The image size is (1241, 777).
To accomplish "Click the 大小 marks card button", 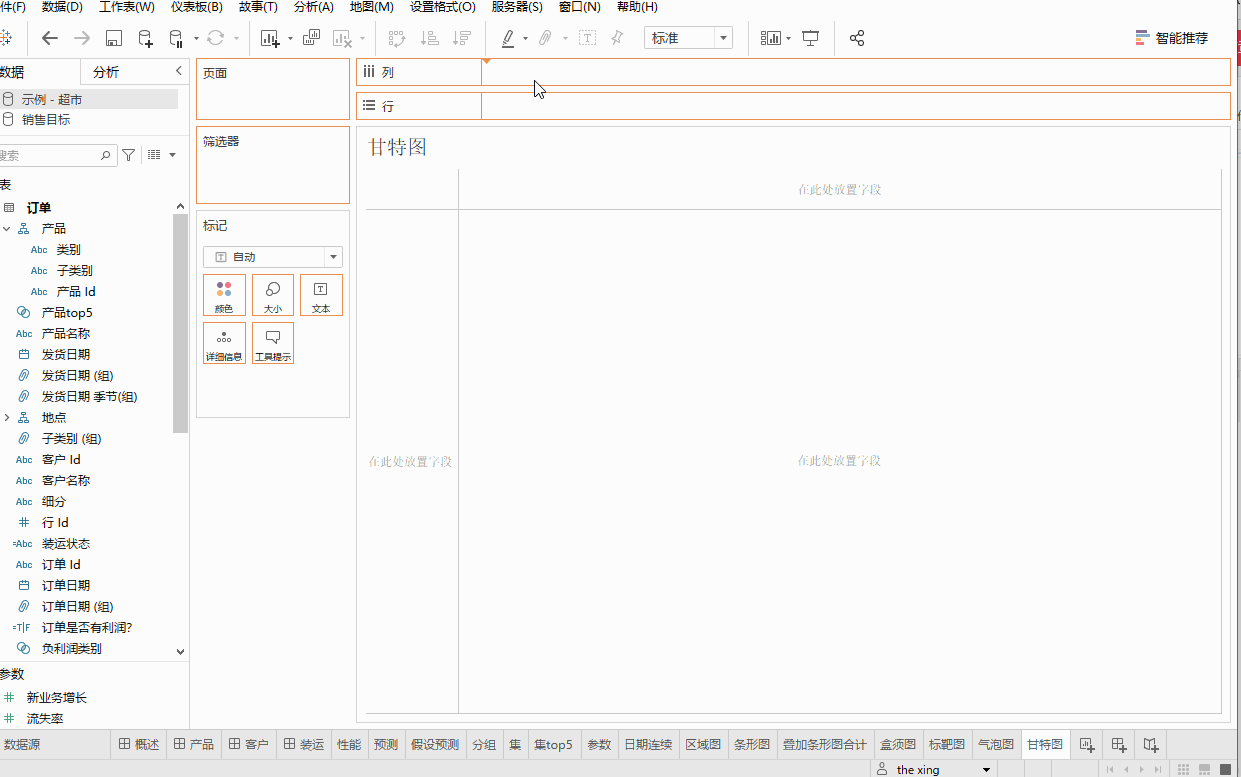I will click(x=273, y=295).
